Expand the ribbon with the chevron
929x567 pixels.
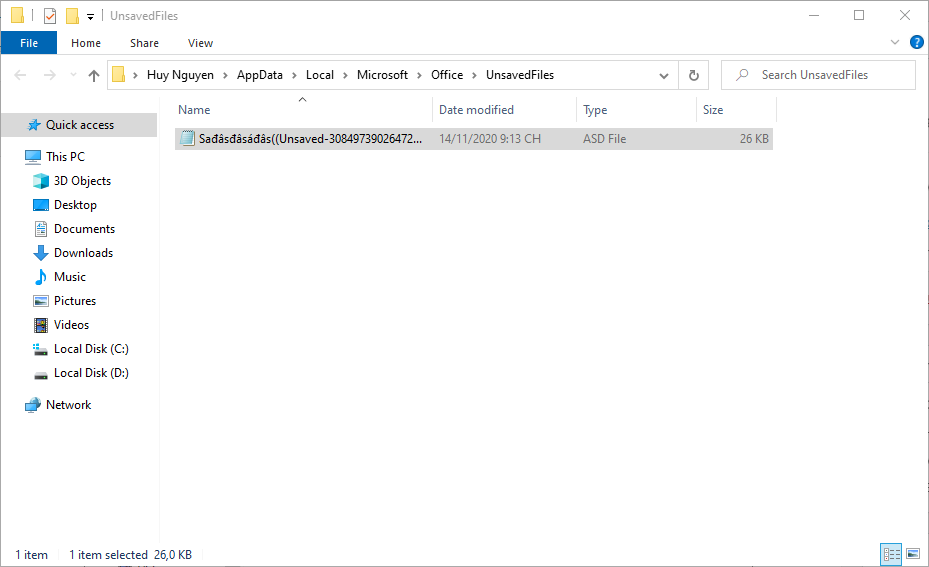coord(895,42)
